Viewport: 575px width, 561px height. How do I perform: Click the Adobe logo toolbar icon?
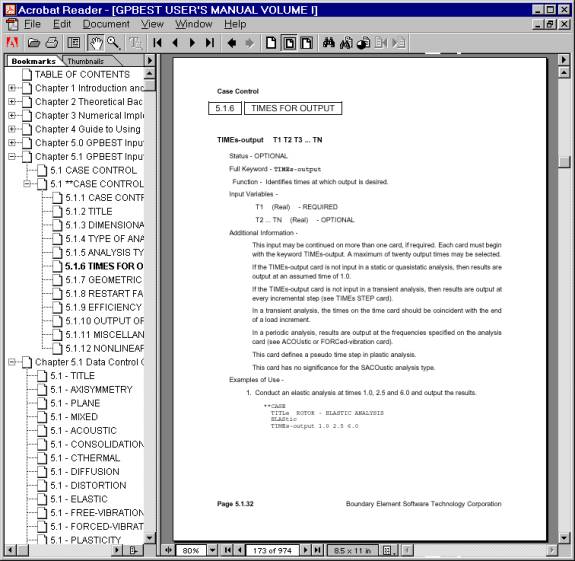(x=12, y=43)
